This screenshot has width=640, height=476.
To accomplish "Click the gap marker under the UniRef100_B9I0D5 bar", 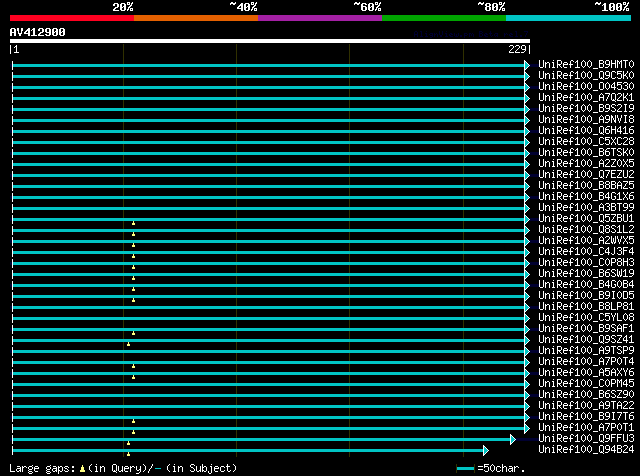I will [x=133, y=300].
